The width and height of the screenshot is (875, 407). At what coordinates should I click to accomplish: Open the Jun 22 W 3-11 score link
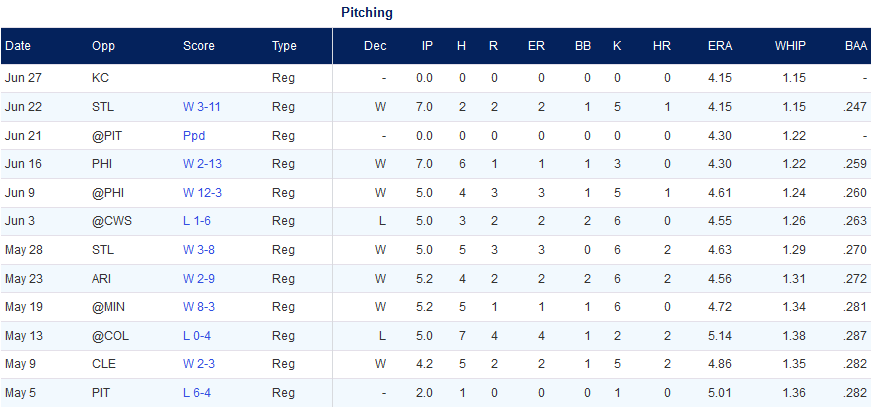tap(201, 107)
